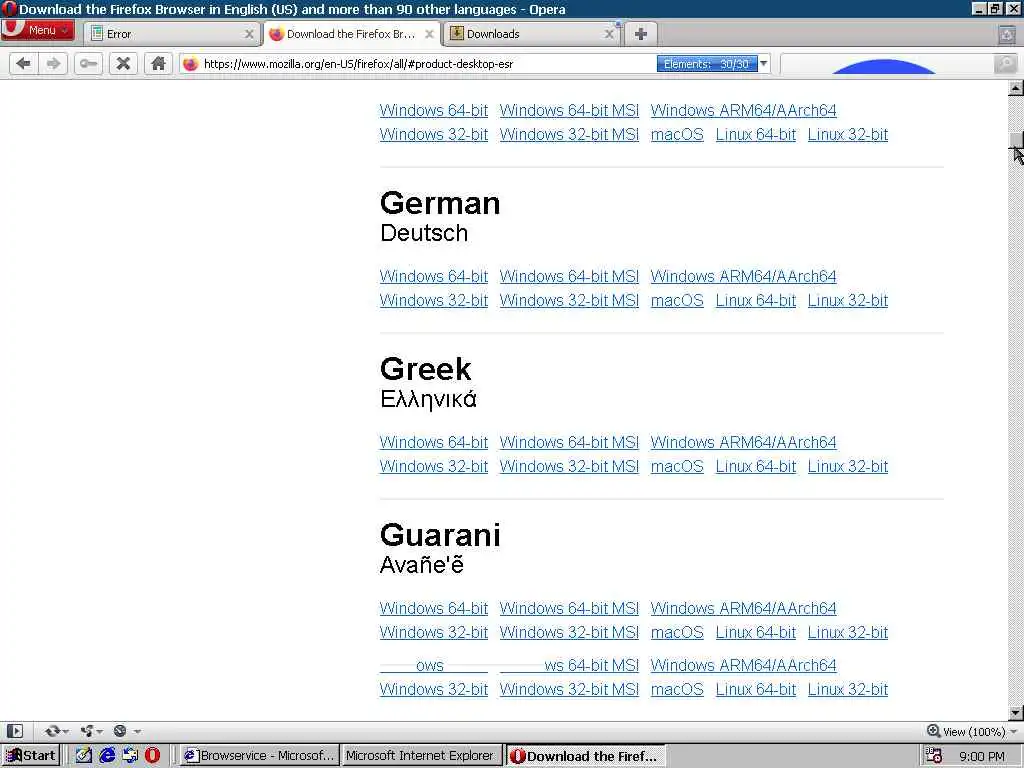1024x768 pixels.
Task: Launch Opera from quick launch
Action: pos(152,756)
